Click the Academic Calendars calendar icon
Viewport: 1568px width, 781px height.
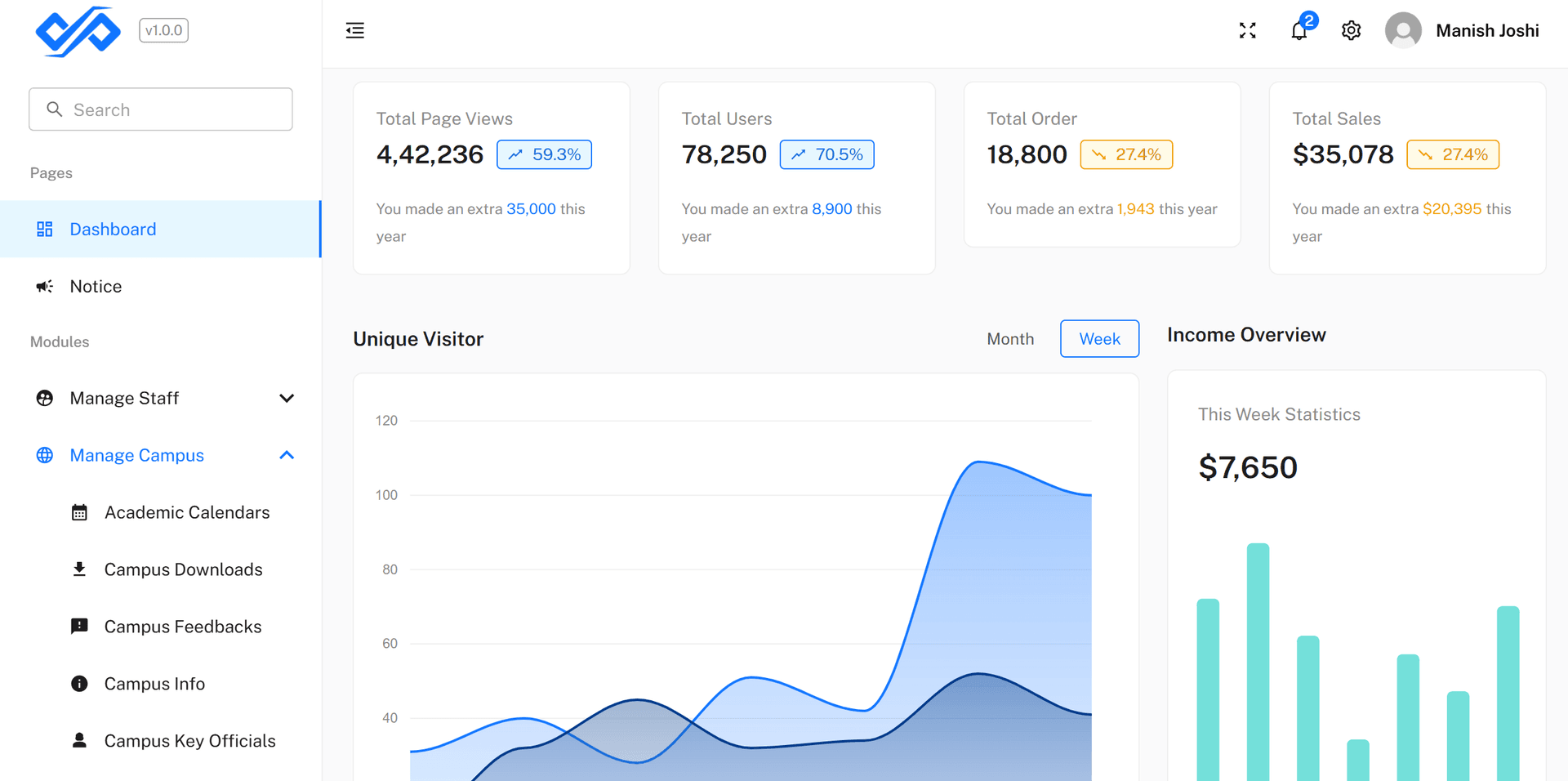click(79, 512)
